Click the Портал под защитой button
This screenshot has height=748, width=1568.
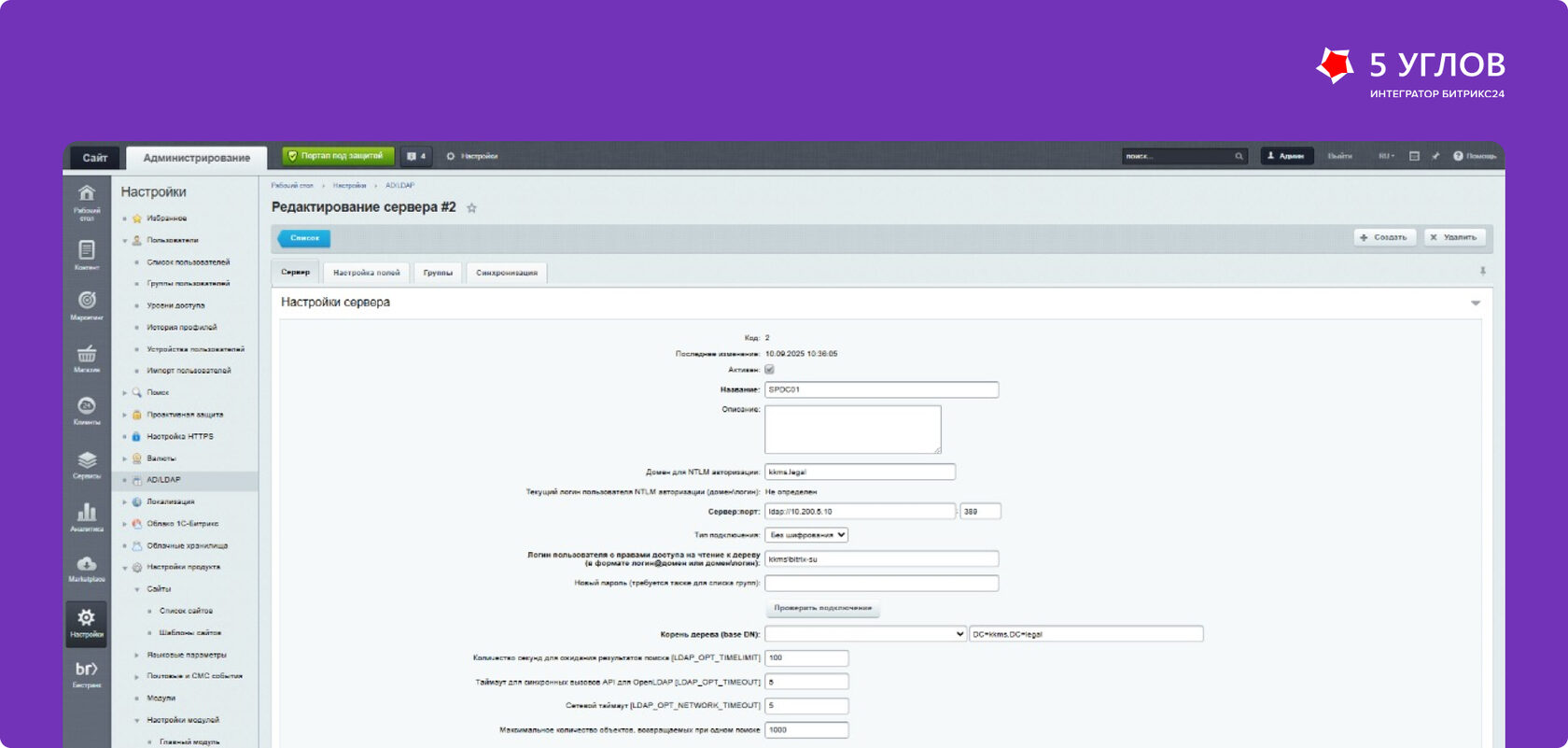339,156
